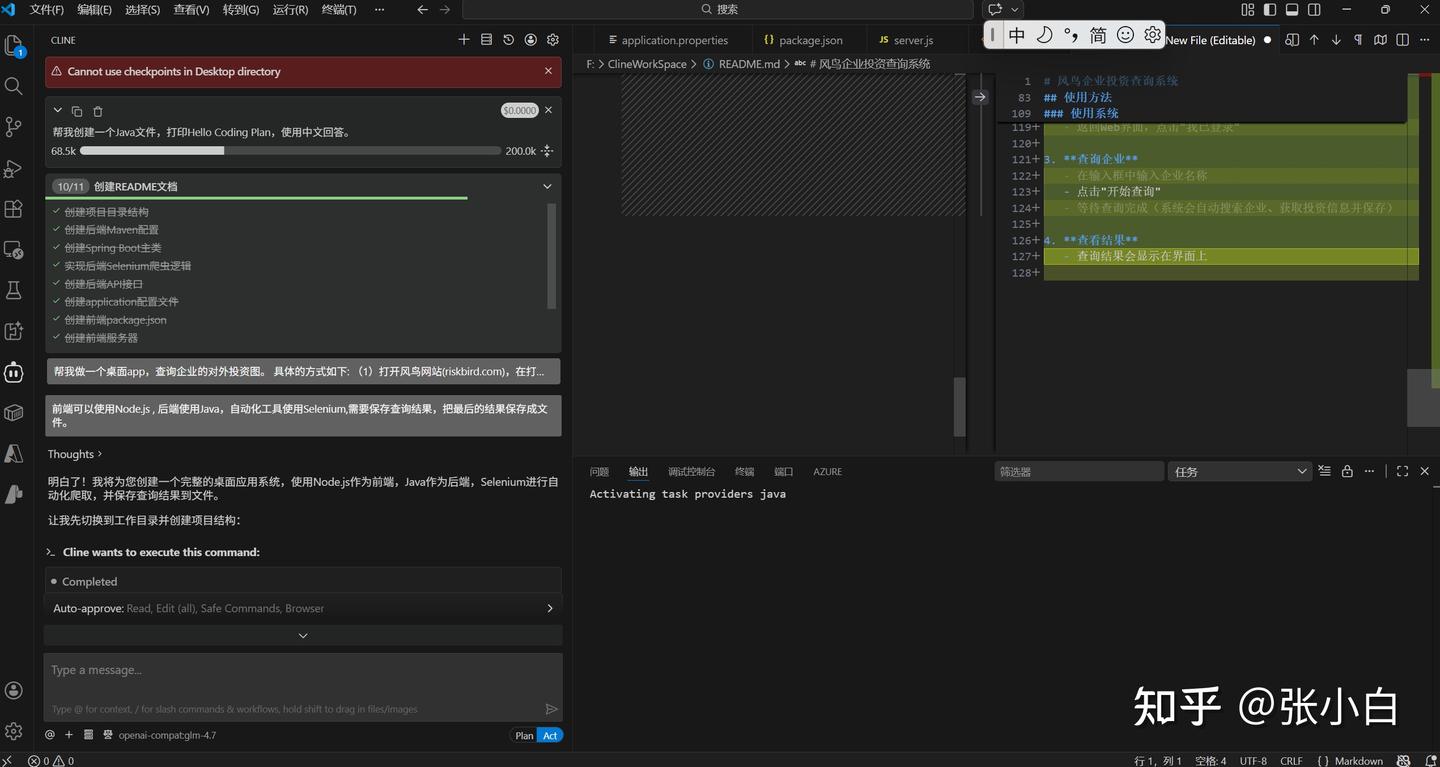Copy the task prompt with copy icon
Image resolution: width=1440 pixels, height=767 pixels.
(x=77, y=111)
